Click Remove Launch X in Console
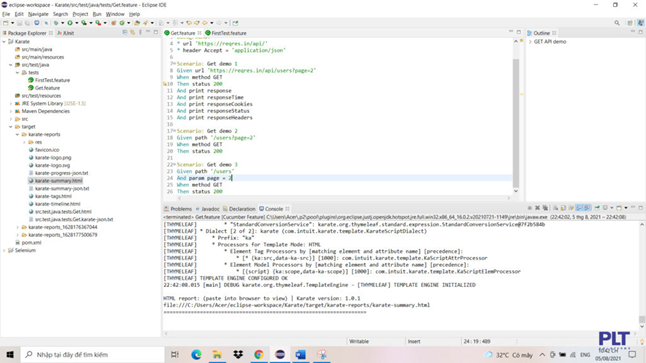The width and height of the screenshot is (646, 363). click(537, 208)
